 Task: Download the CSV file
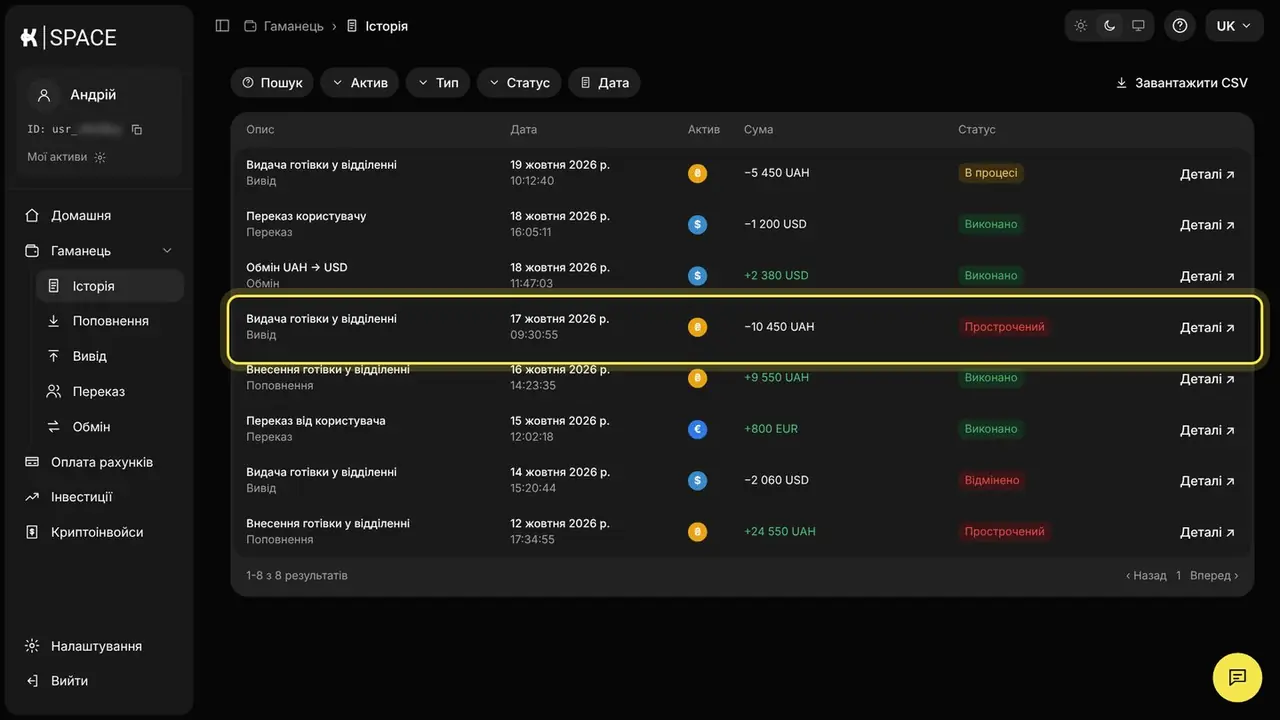(1182, 83)
